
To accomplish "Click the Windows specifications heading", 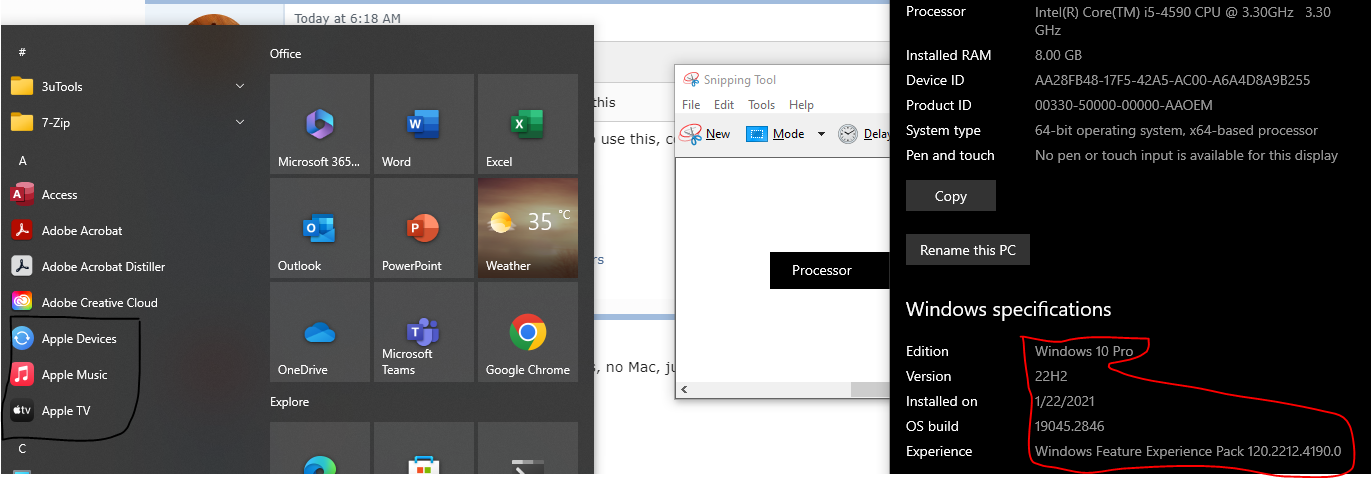I will (x=1008, y=309).
